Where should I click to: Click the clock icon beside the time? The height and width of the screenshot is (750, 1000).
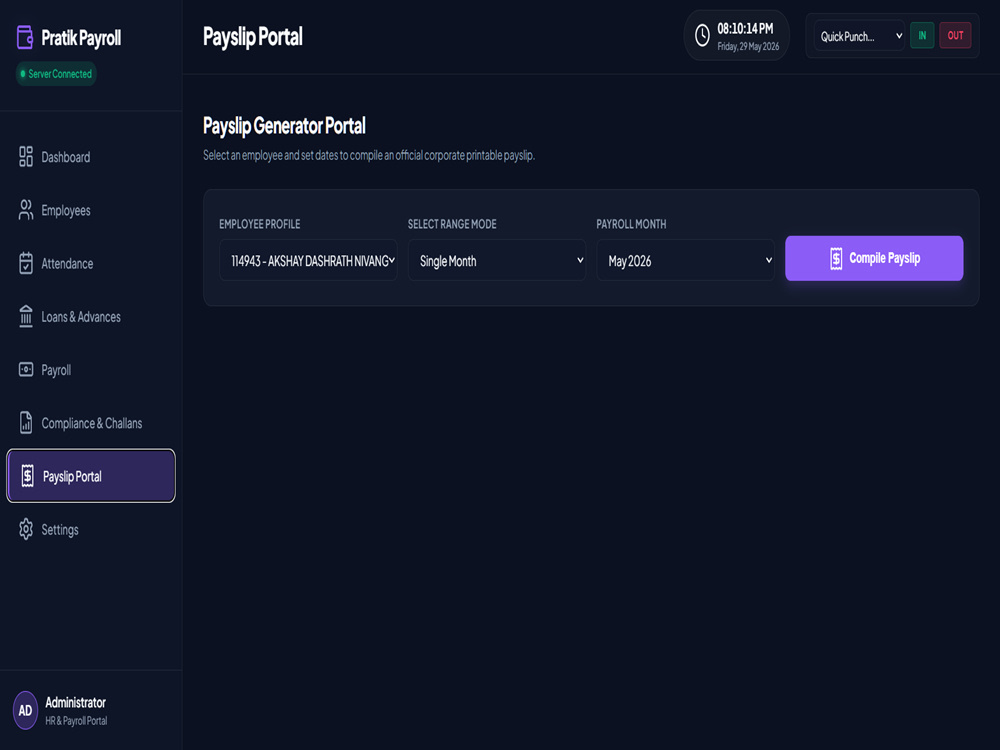coord(702,36)
